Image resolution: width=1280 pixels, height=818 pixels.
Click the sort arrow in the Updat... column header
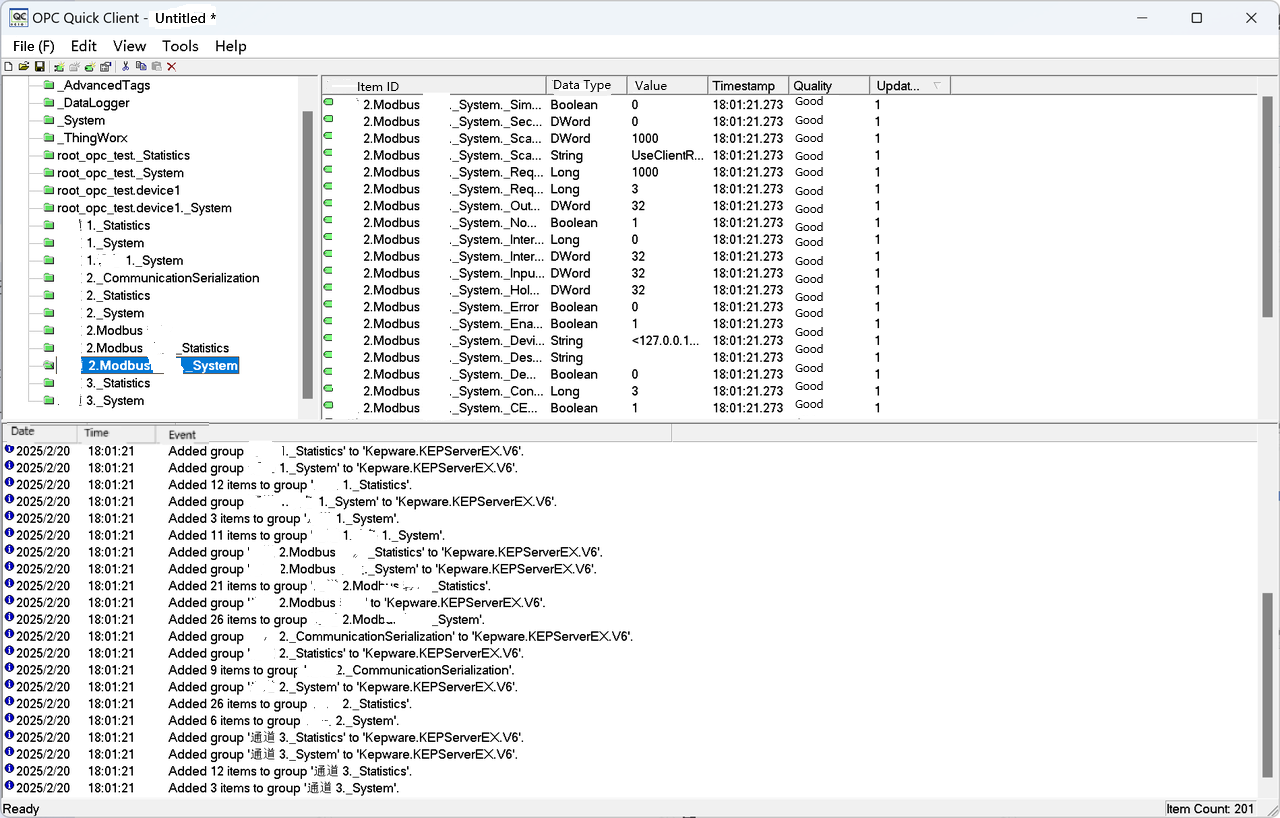936,86
